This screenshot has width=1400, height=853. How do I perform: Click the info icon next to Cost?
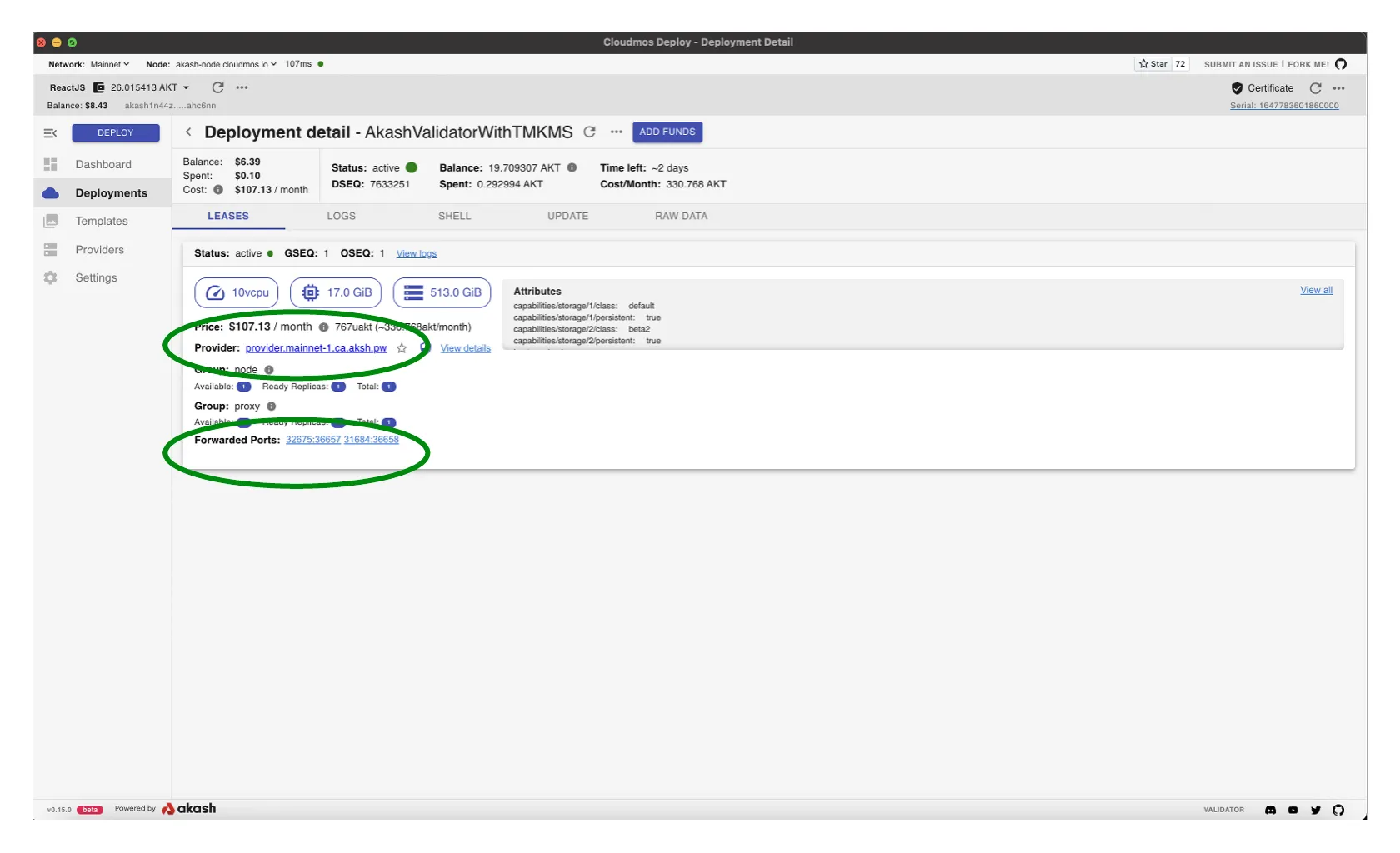click(x=218, y=190)
